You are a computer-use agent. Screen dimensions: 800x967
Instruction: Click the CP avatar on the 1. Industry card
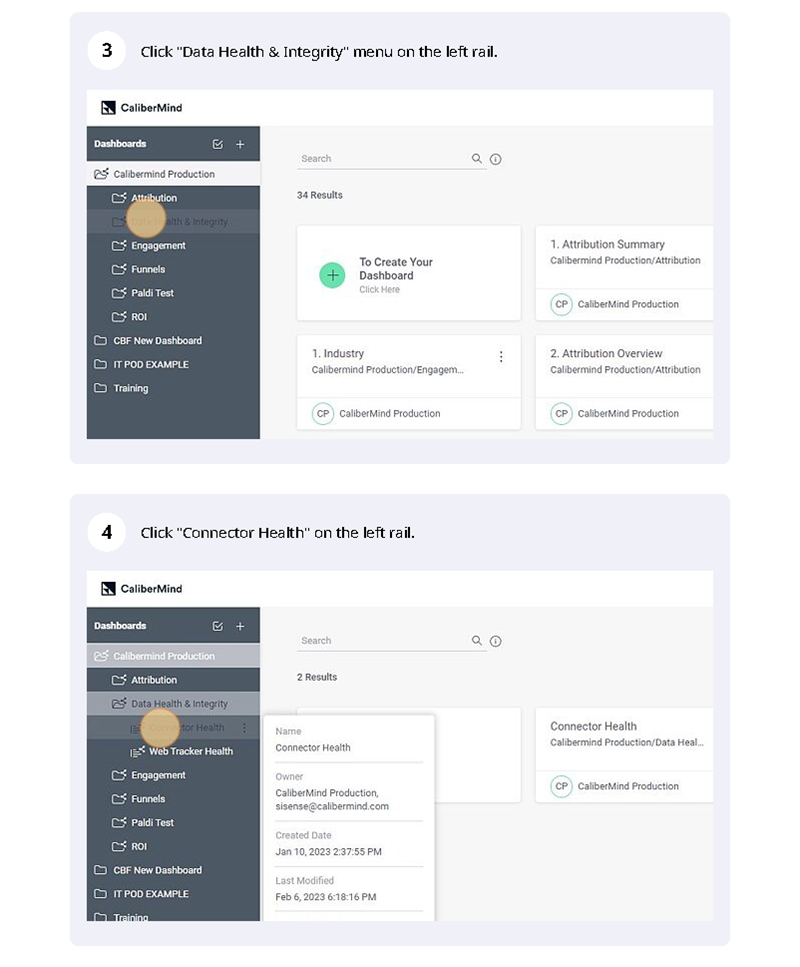click(x=323, y=413)
